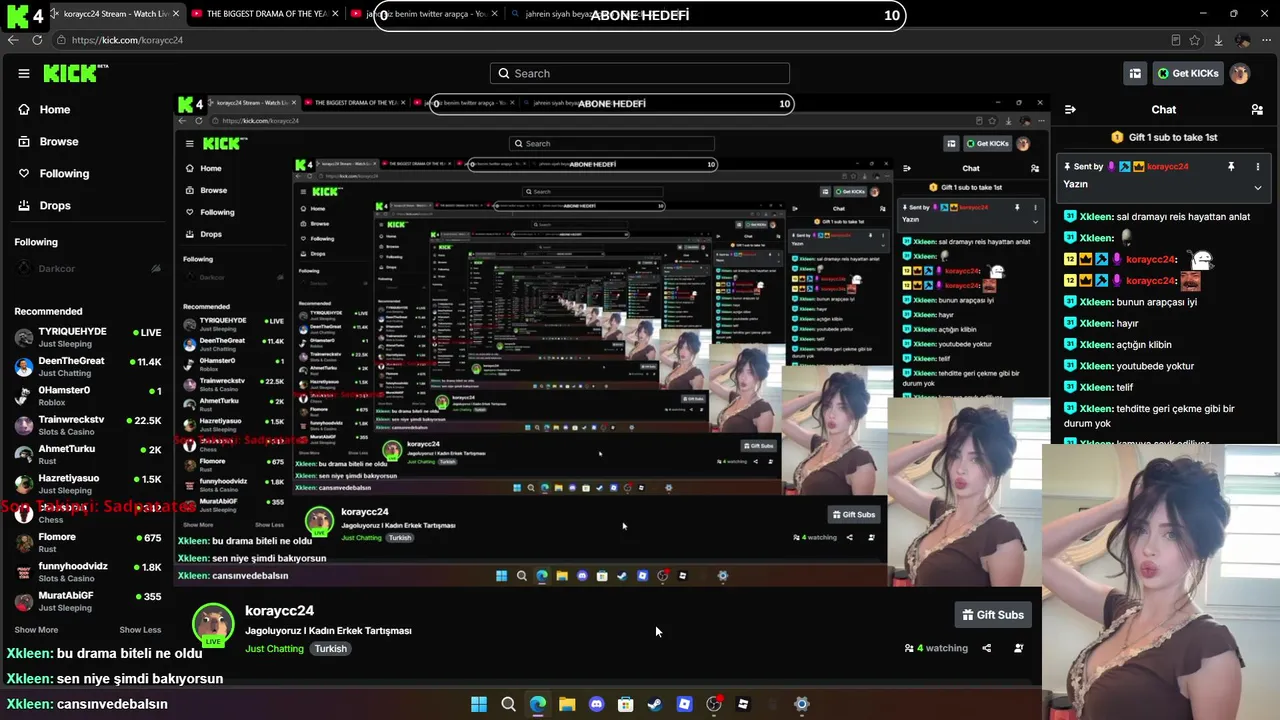1280x720 pixels.
Task: Open Discord from the taskbar
Action: point(597,704)
